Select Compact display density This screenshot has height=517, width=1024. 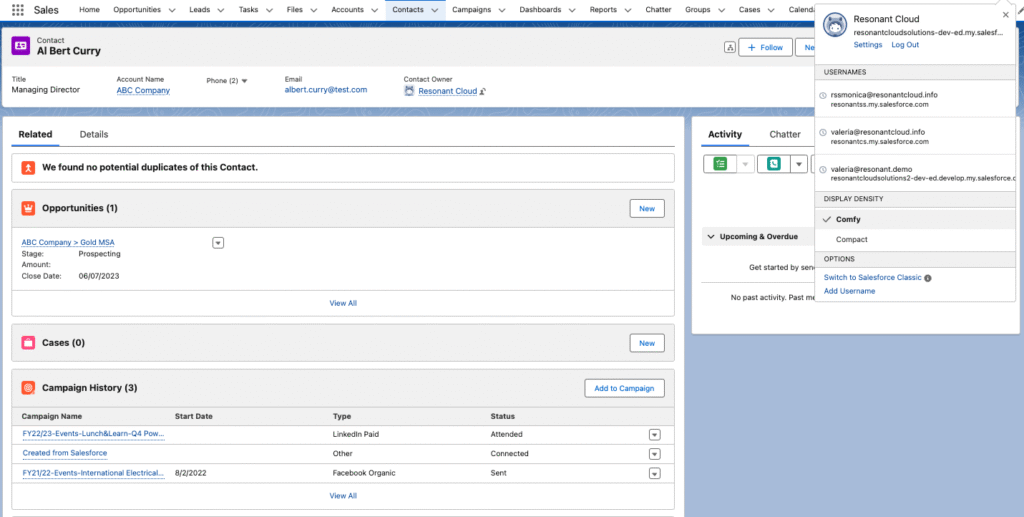[851, 240]
